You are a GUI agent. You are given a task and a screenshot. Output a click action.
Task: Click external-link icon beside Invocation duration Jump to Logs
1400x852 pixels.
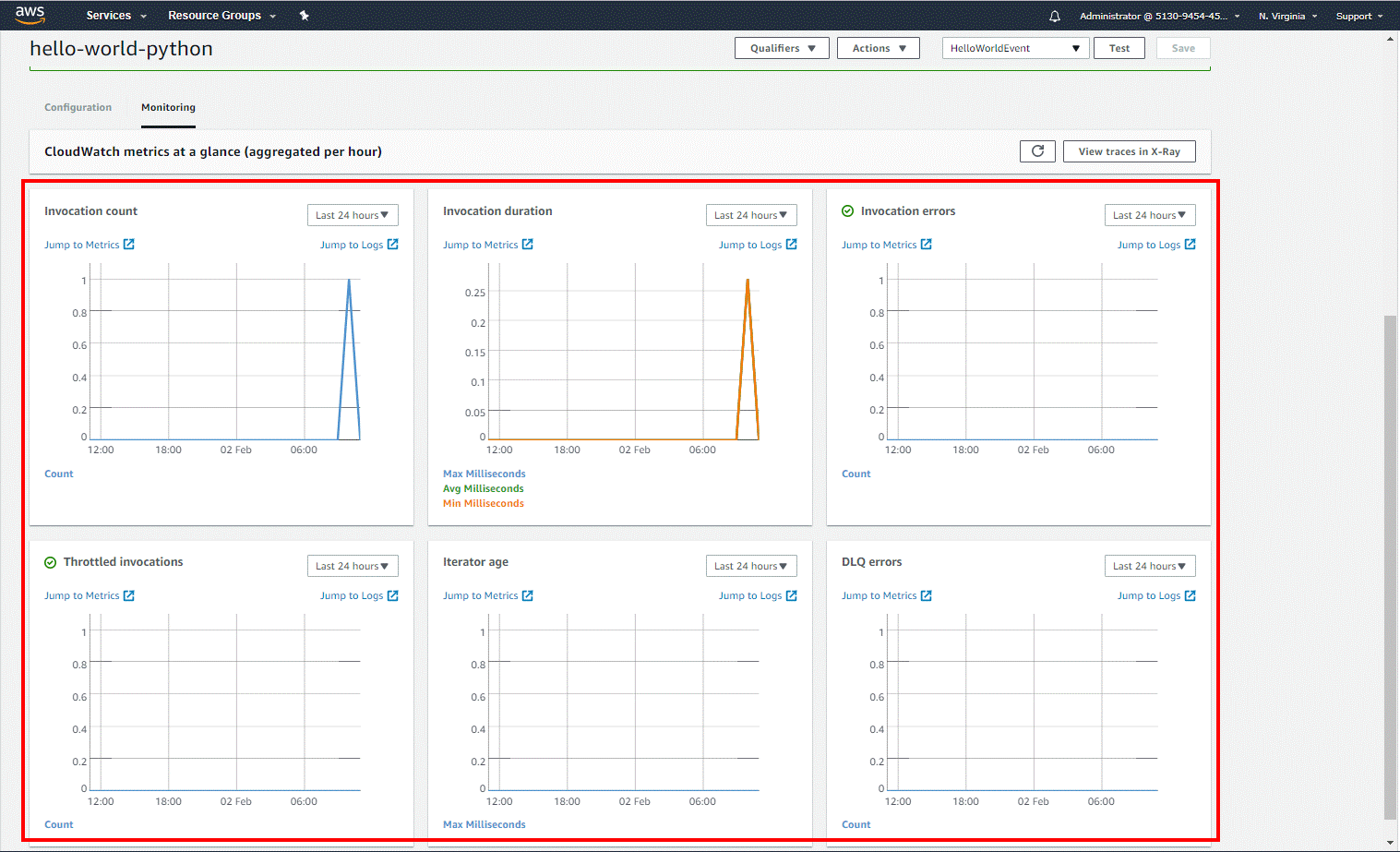[792, 245]
